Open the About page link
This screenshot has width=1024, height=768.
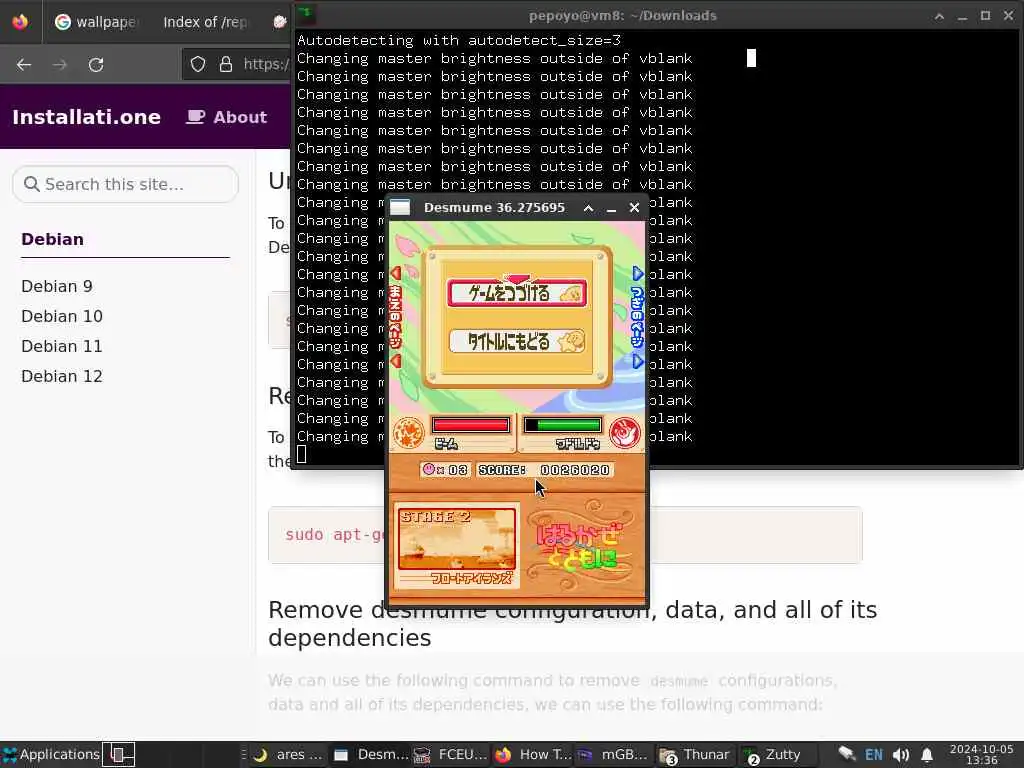point(227,117)
